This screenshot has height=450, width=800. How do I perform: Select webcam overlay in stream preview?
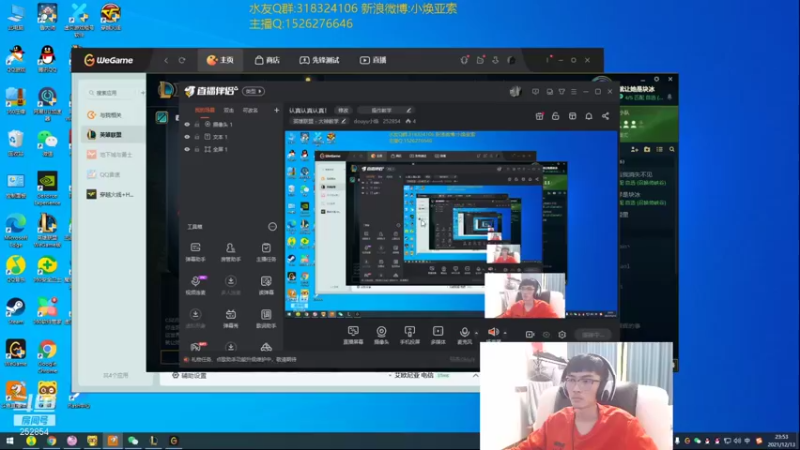[524, 295]
